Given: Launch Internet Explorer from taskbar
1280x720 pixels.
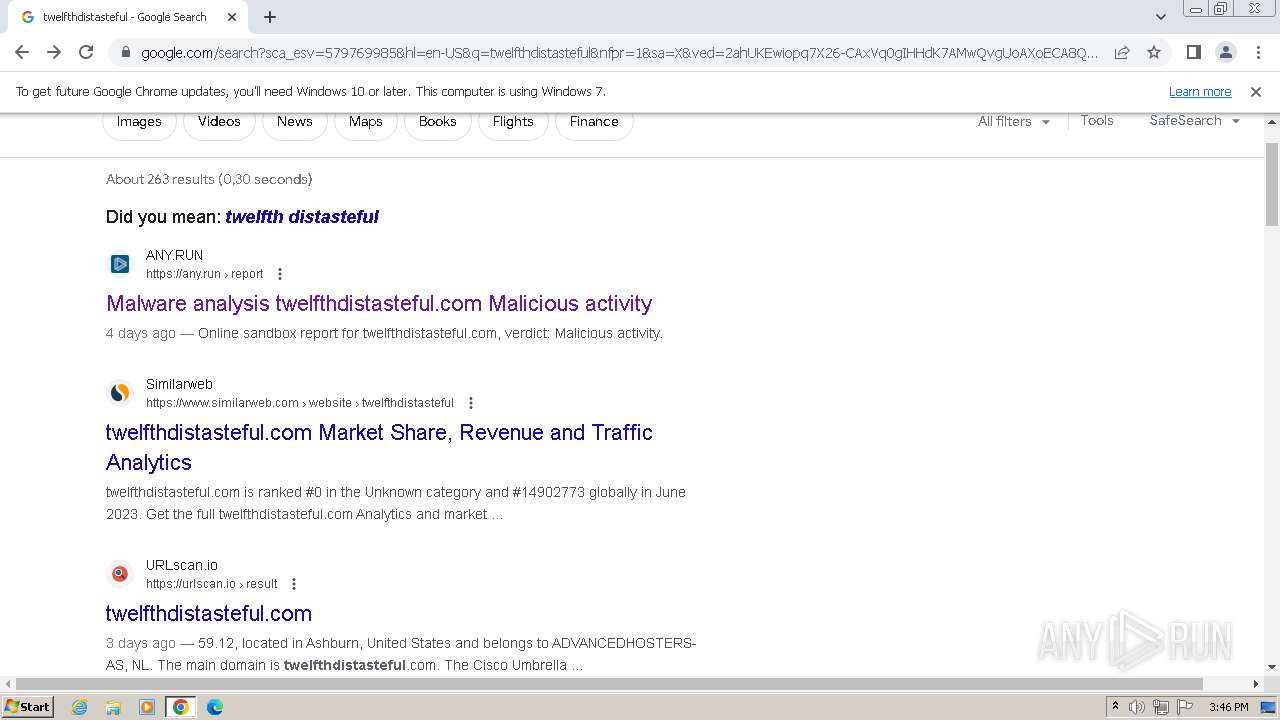Looking at the screenshot, I should coord(79,707).
